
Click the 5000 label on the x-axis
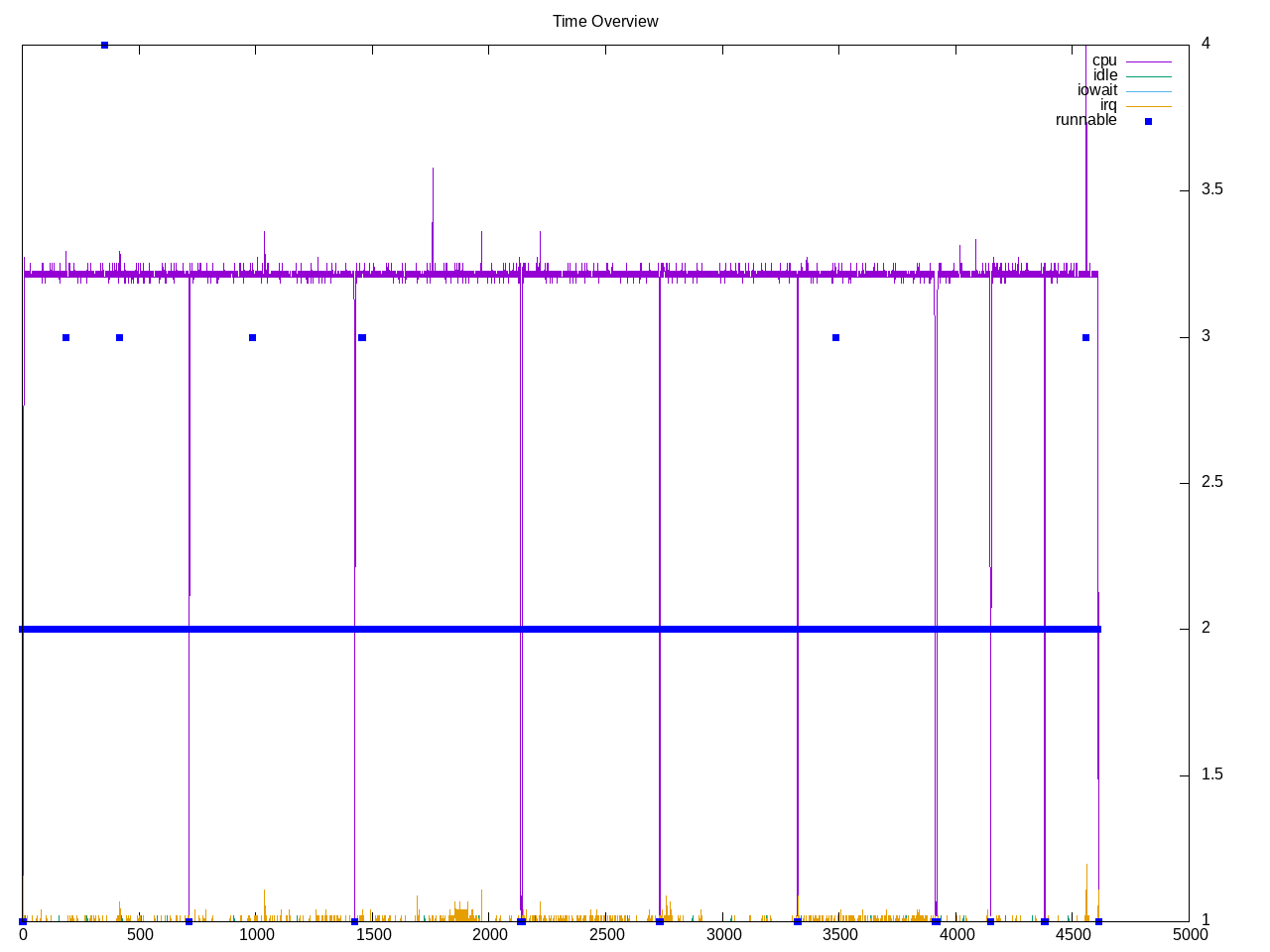click(1189, 934)
